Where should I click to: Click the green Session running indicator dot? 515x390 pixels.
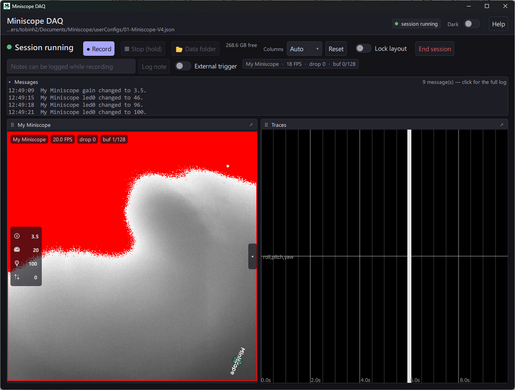click(x=9, y=47)
